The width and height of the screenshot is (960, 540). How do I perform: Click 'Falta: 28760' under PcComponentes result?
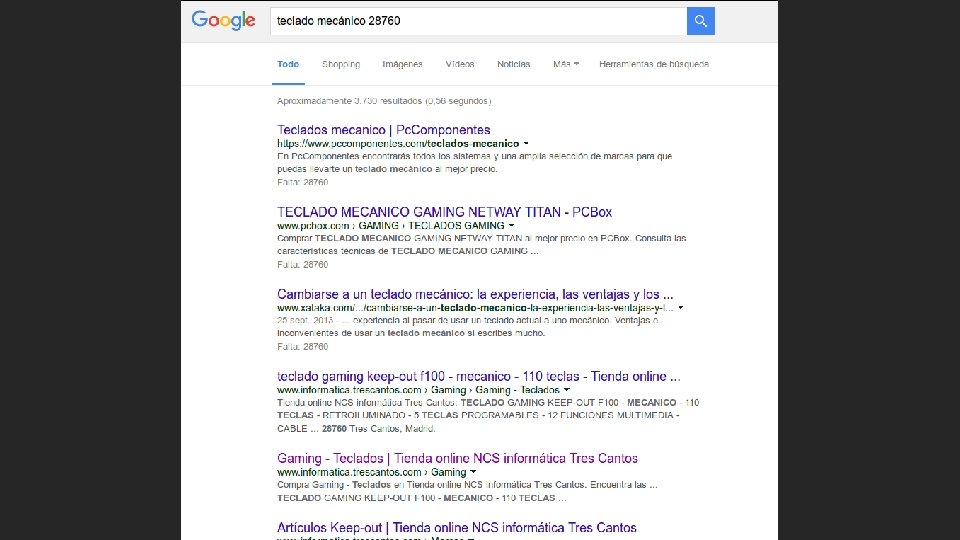click(302, 182)
